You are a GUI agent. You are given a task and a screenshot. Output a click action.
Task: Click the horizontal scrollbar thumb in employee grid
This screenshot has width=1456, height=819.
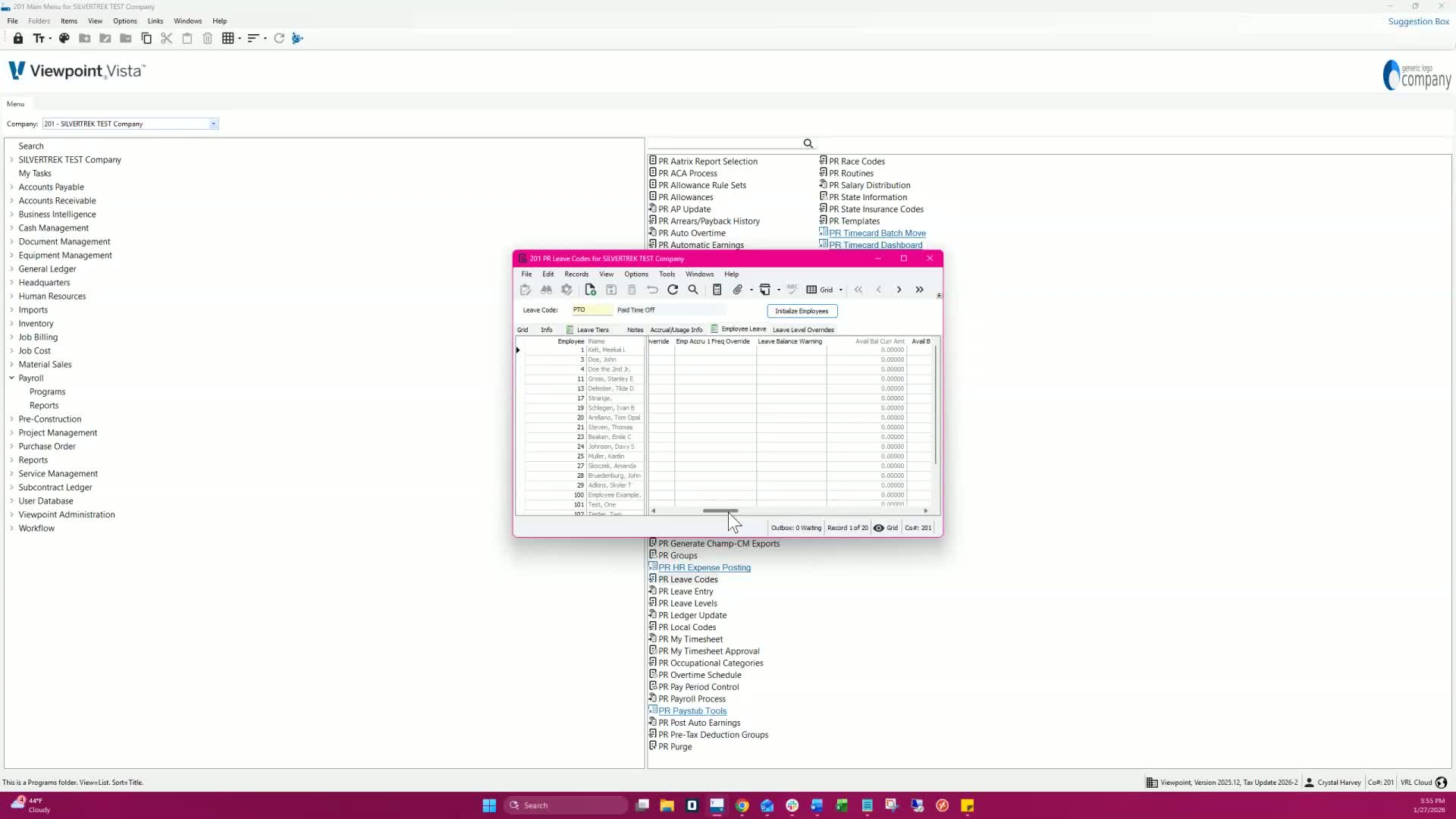tap(720, 511)
